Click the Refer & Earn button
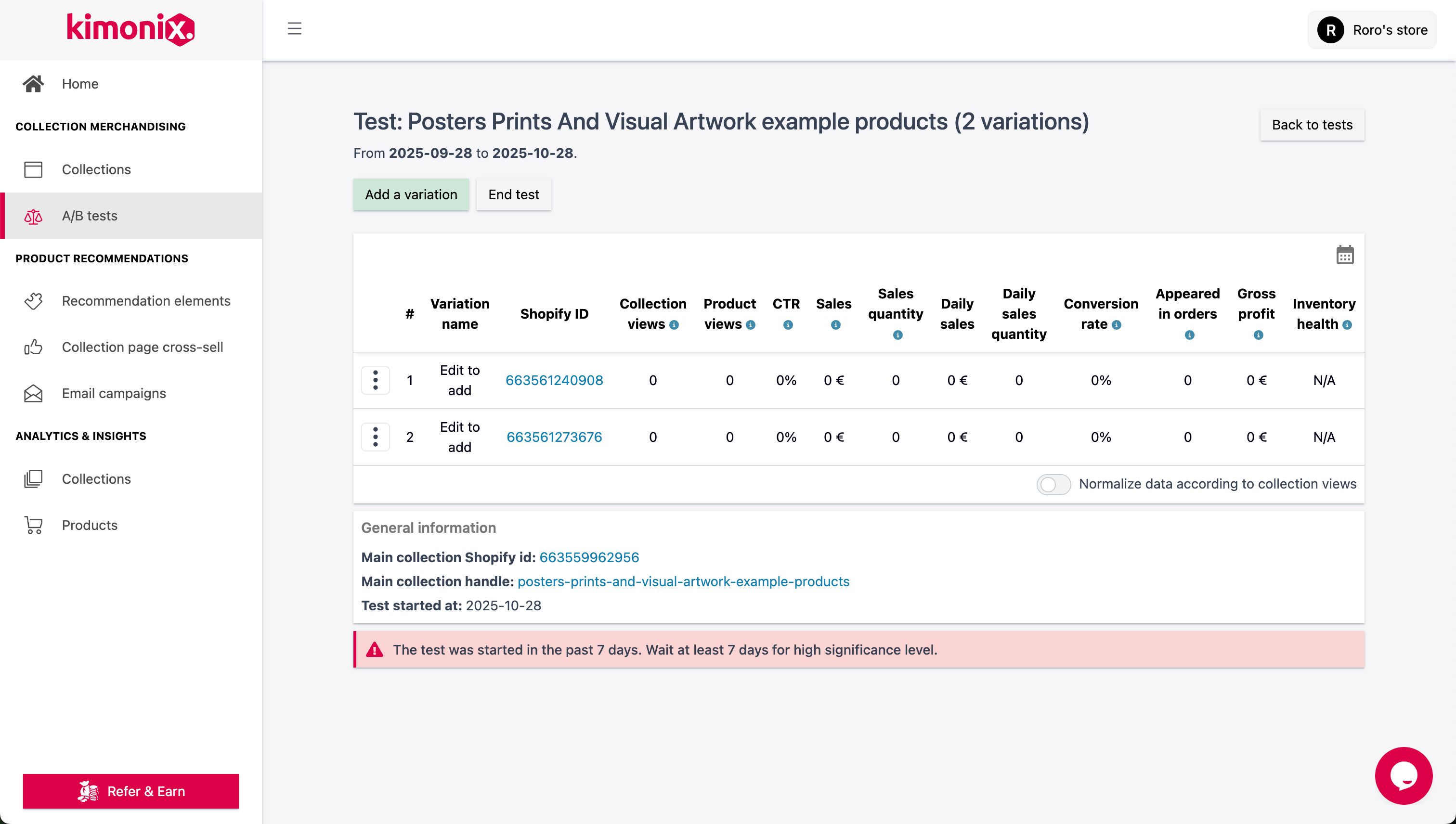This screenshot has height=824, width=1456. (x=131, y=791)
